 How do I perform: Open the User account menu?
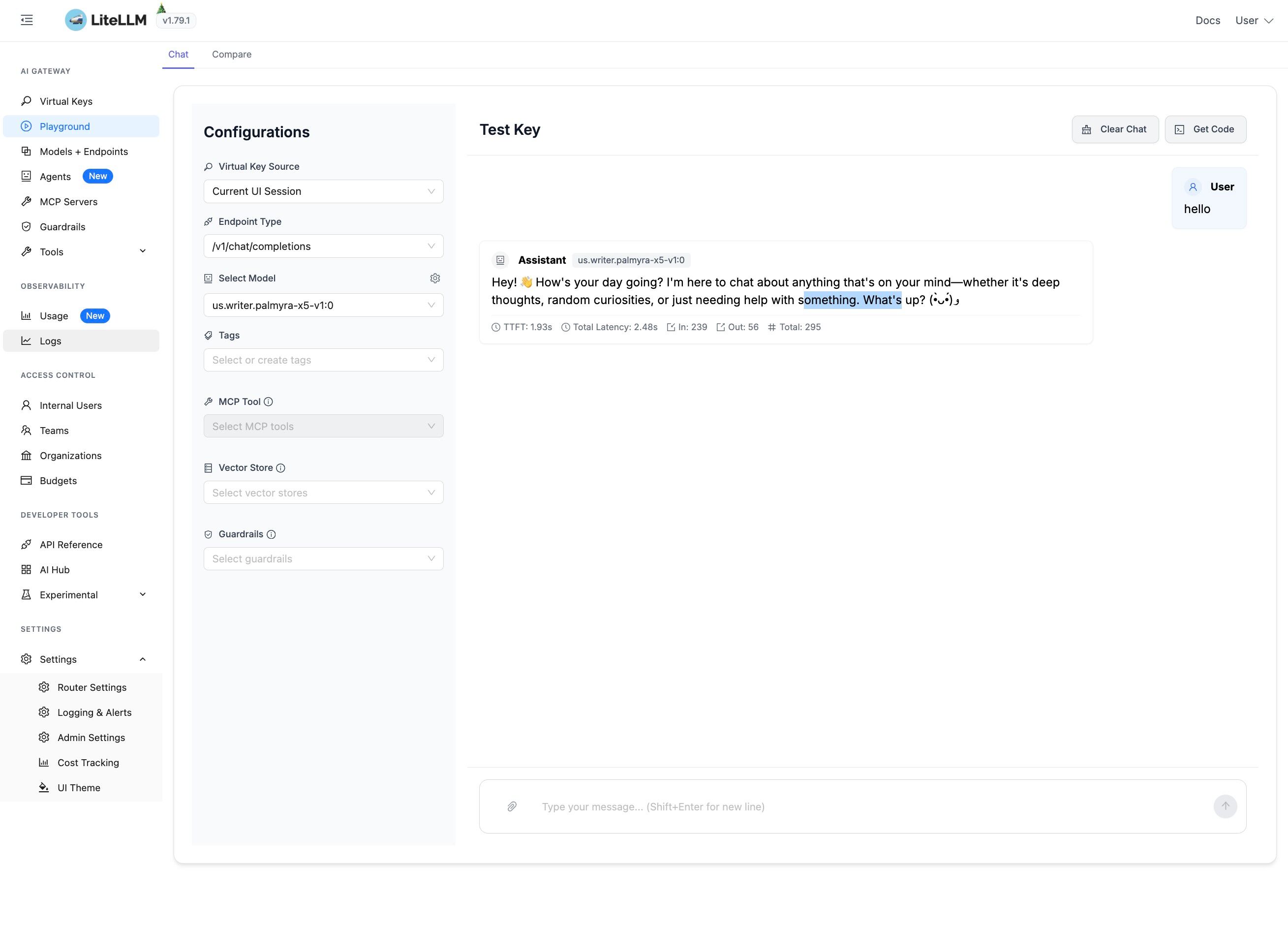(x=1254, y=21)
